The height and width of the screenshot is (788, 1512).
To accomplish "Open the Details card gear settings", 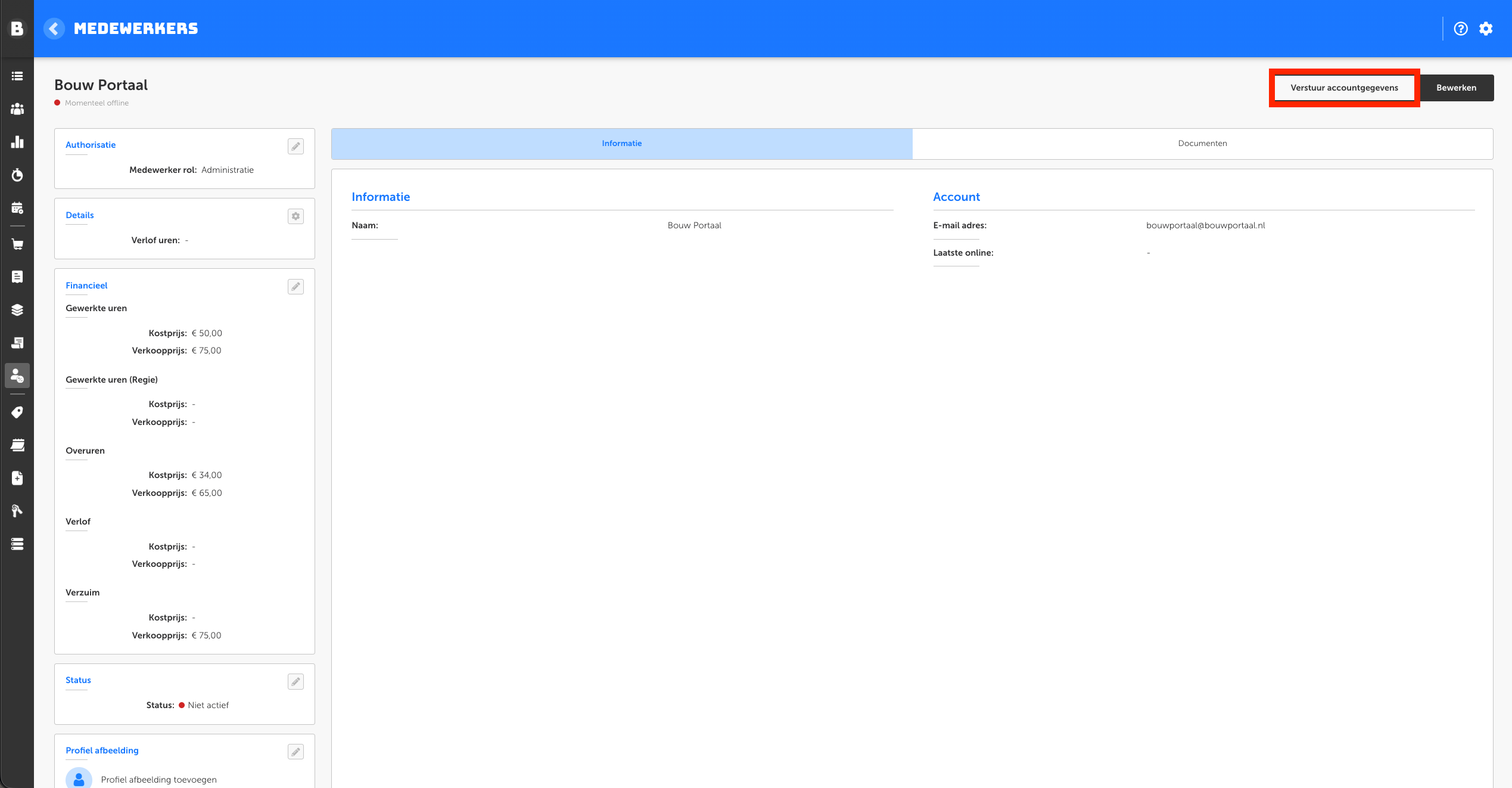I will point(295,216).
